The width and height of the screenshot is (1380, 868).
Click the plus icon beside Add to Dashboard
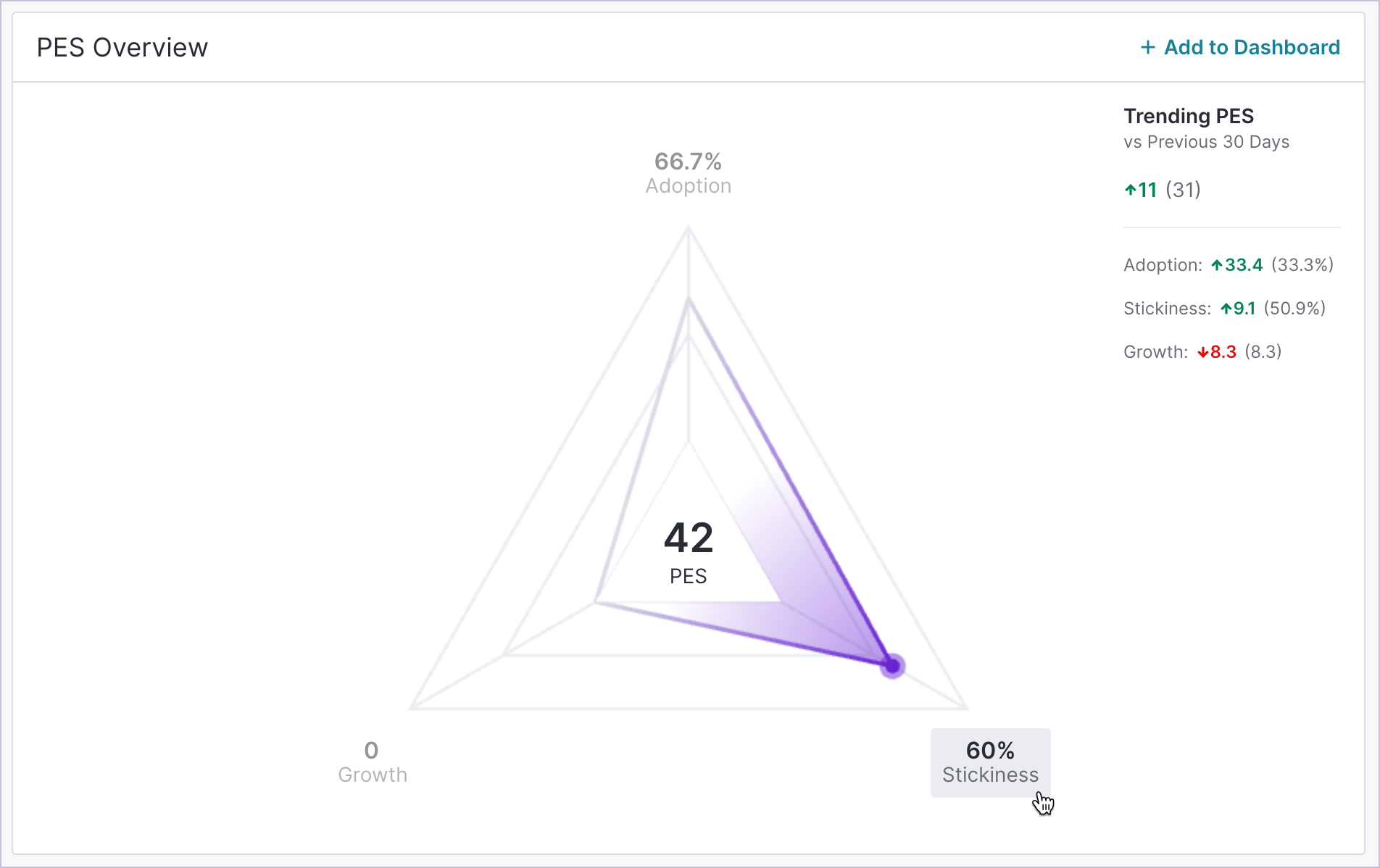click(1147, 48)
